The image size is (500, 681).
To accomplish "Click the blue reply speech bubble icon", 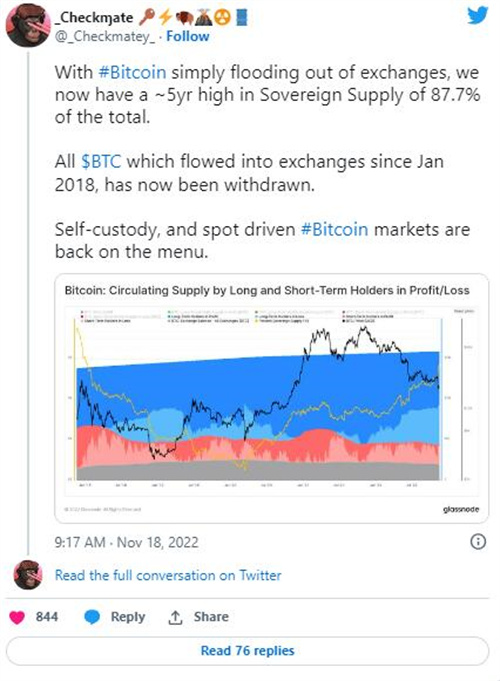I will point(92,617).
